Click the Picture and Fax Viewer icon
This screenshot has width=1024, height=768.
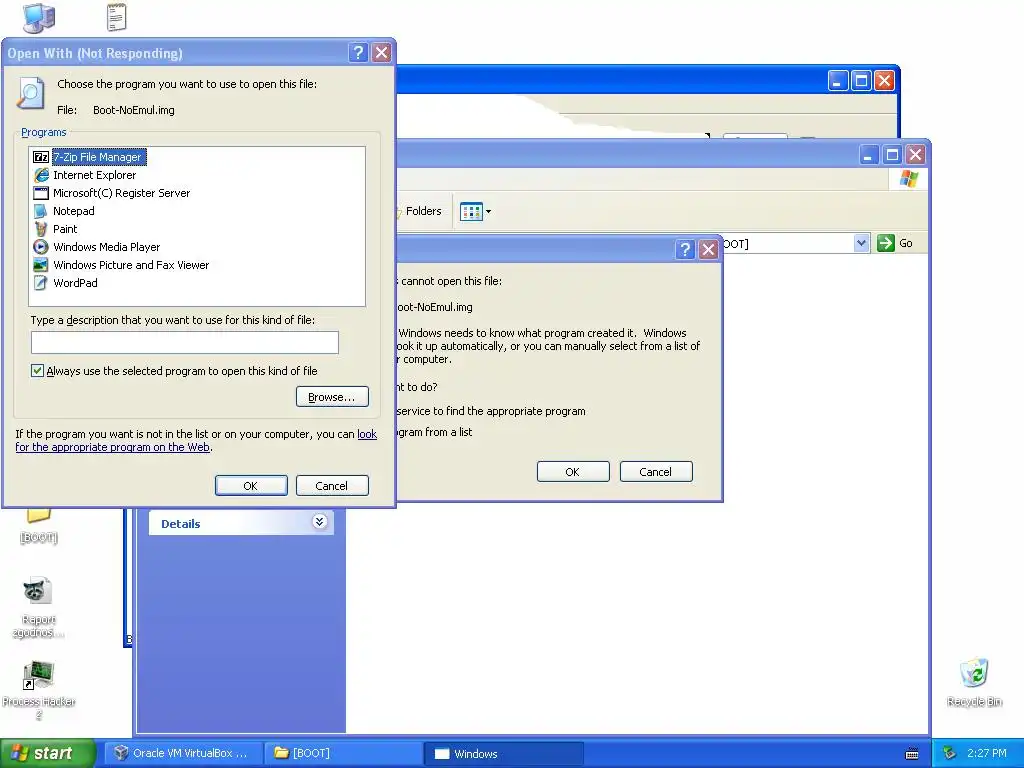point(40,264)
